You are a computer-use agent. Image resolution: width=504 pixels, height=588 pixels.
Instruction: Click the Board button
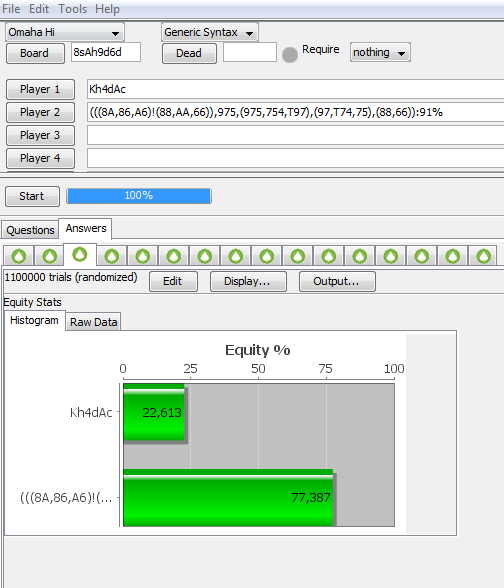[x=35, y=53]
